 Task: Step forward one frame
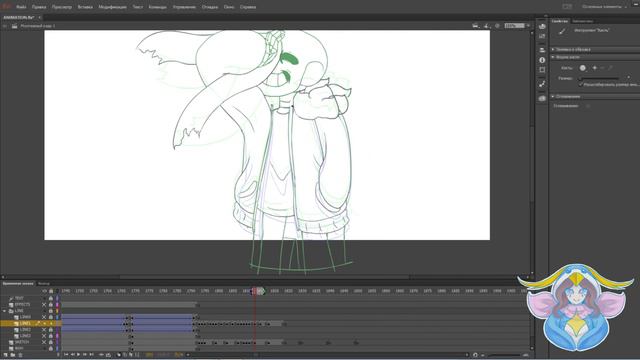85,355
